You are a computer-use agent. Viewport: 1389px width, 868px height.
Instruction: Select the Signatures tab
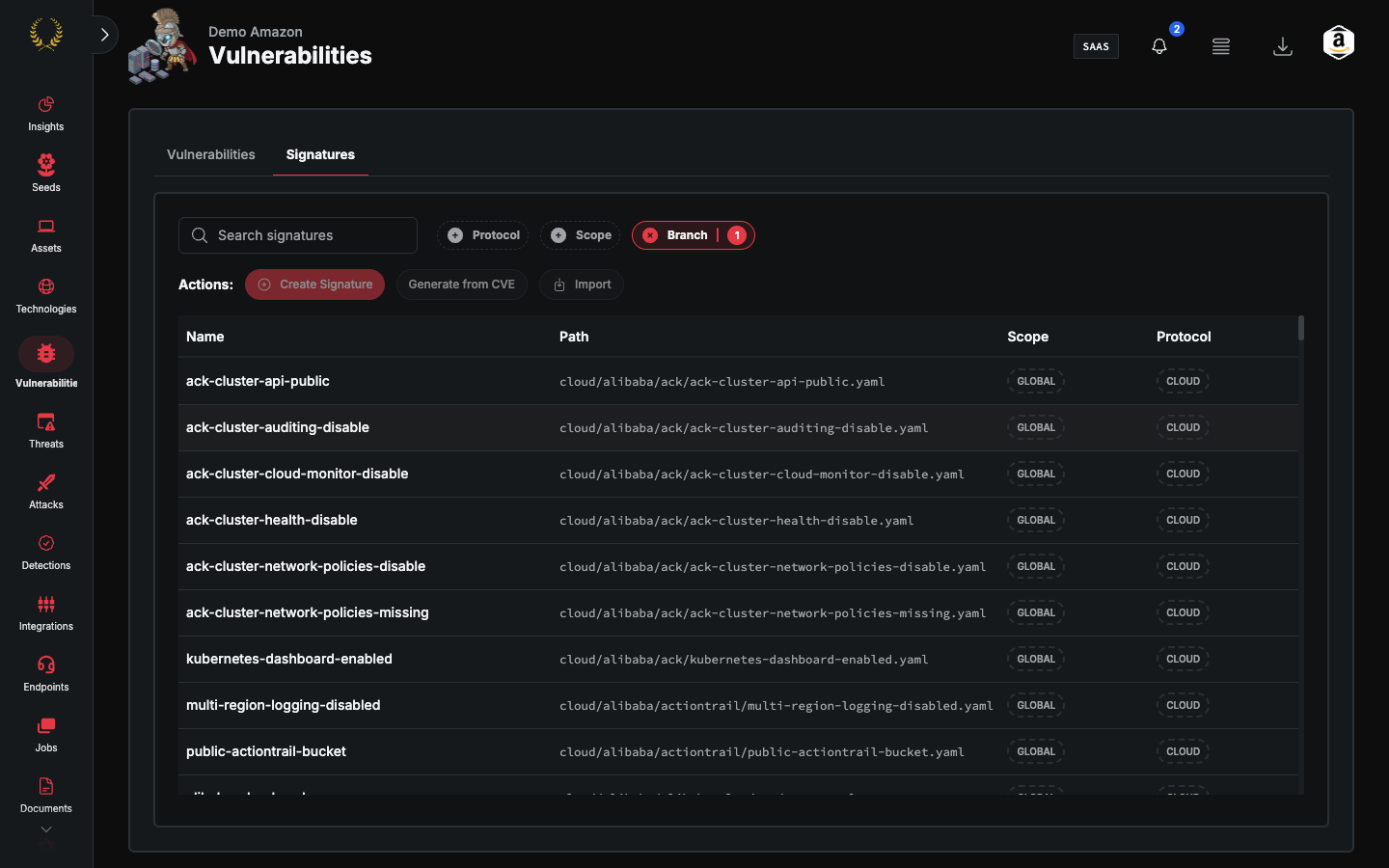[320, 154]
